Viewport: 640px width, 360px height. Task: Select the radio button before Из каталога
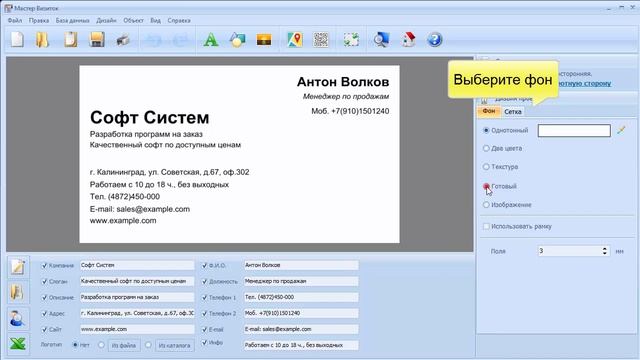[148, 345]
